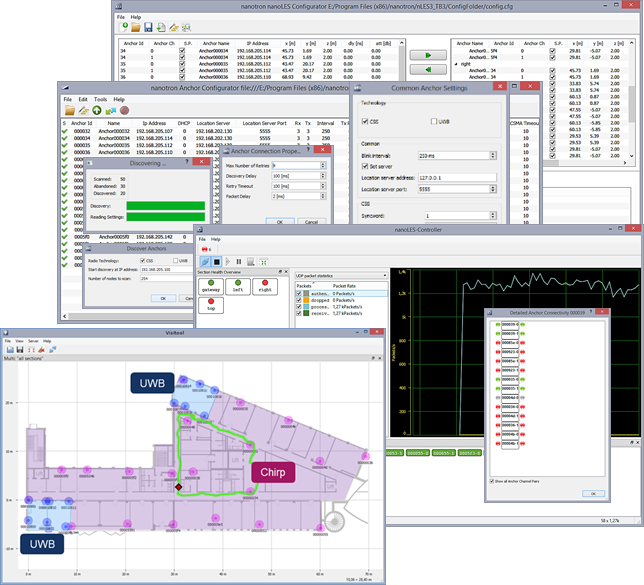
Task: Click the left green arrow transfer button
Action: coord(428,69)
